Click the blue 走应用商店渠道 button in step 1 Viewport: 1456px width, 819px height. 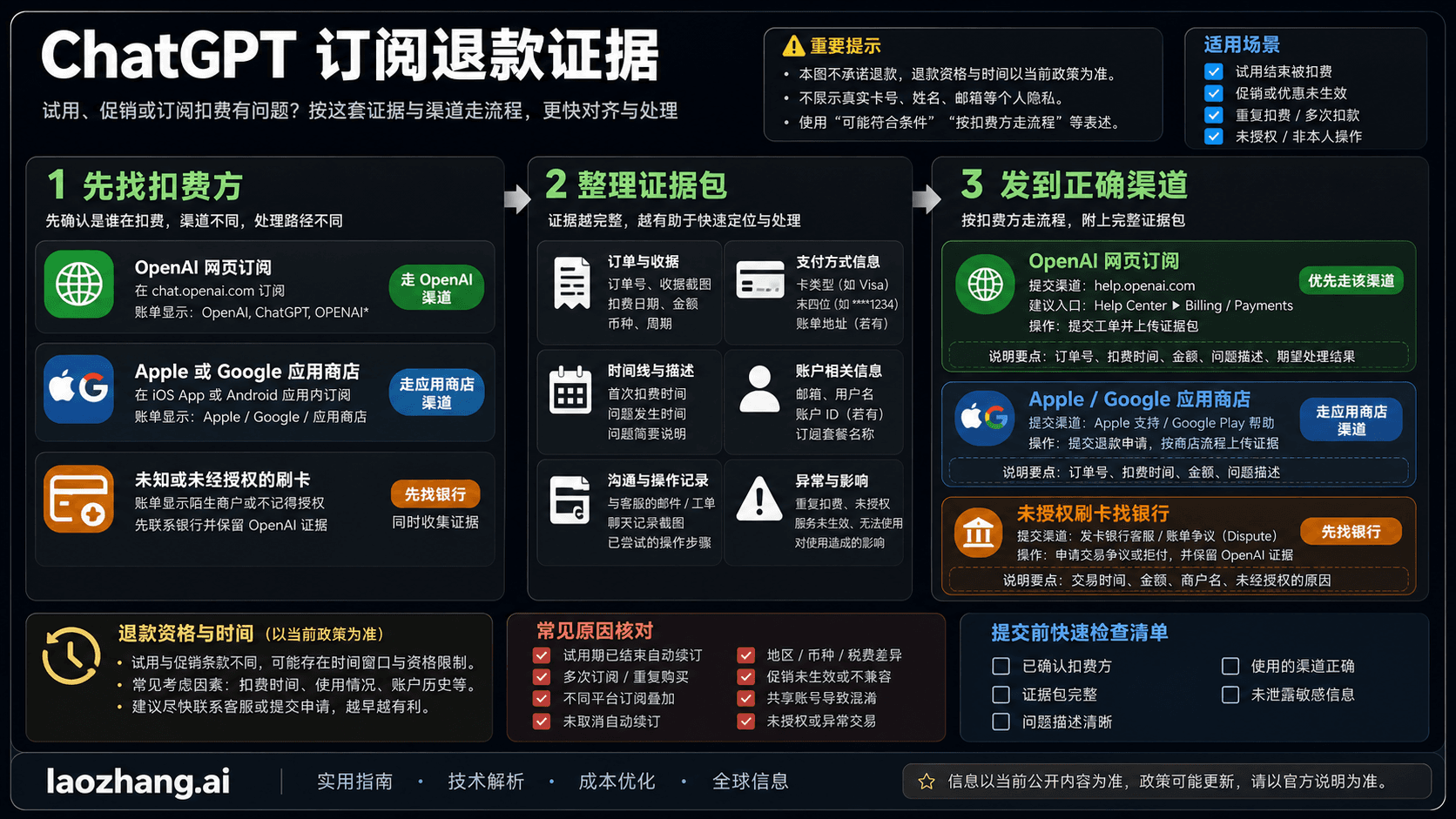coord(436,393)
